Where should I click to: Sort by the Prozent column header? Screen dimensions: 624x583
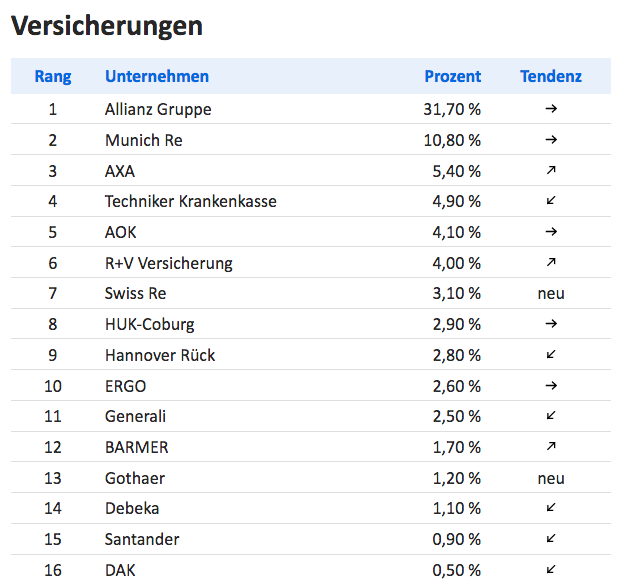453,76
